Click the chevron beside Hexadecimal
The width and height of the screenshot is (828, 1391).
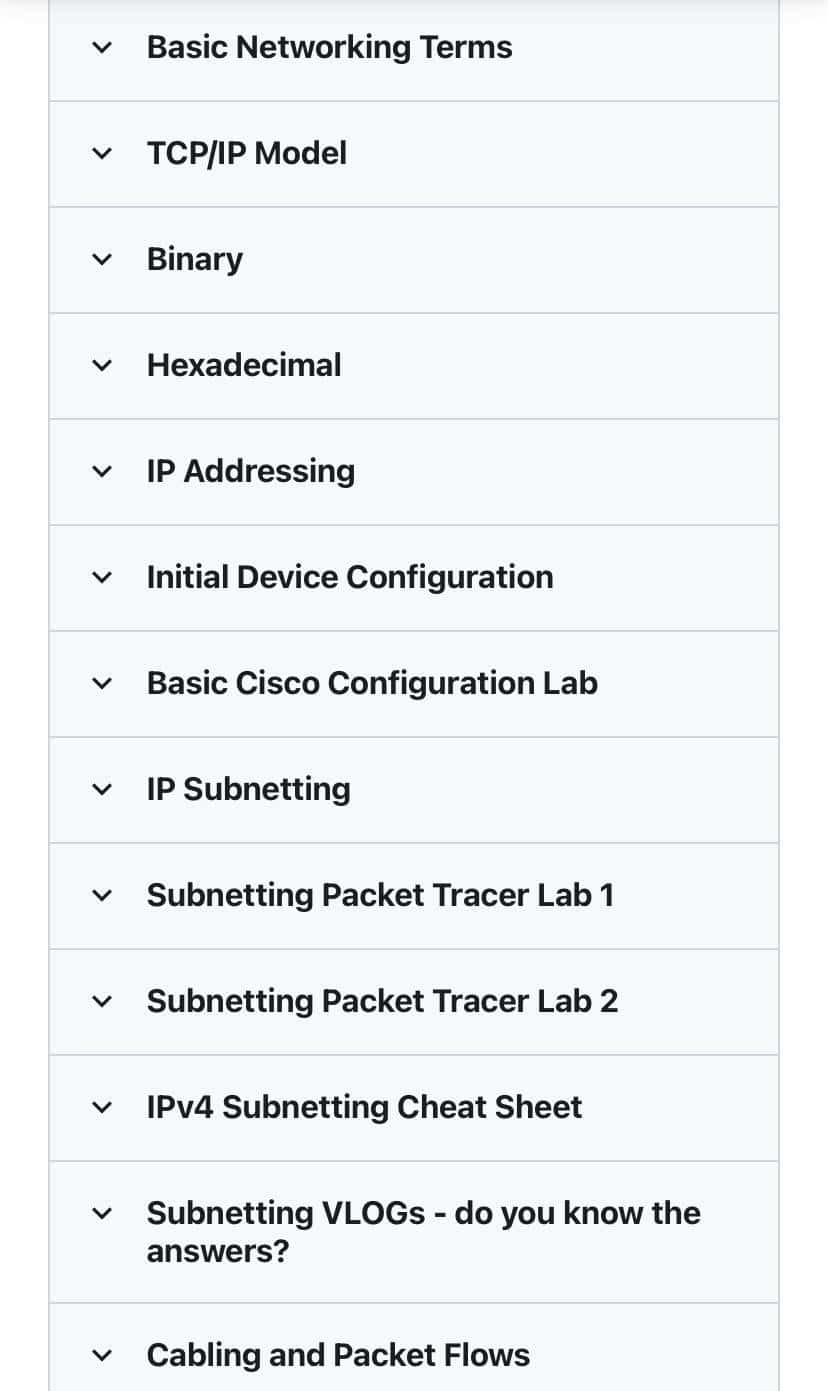pyautogui.click(x=102, y=366)
